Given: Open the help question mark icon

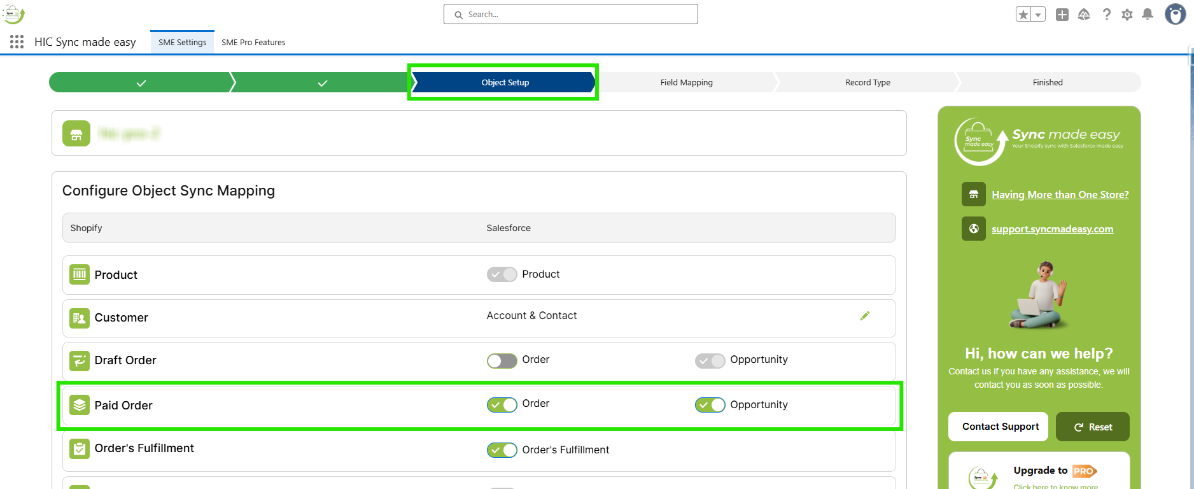Looking at the screenshot, I should click(1106, 14).
